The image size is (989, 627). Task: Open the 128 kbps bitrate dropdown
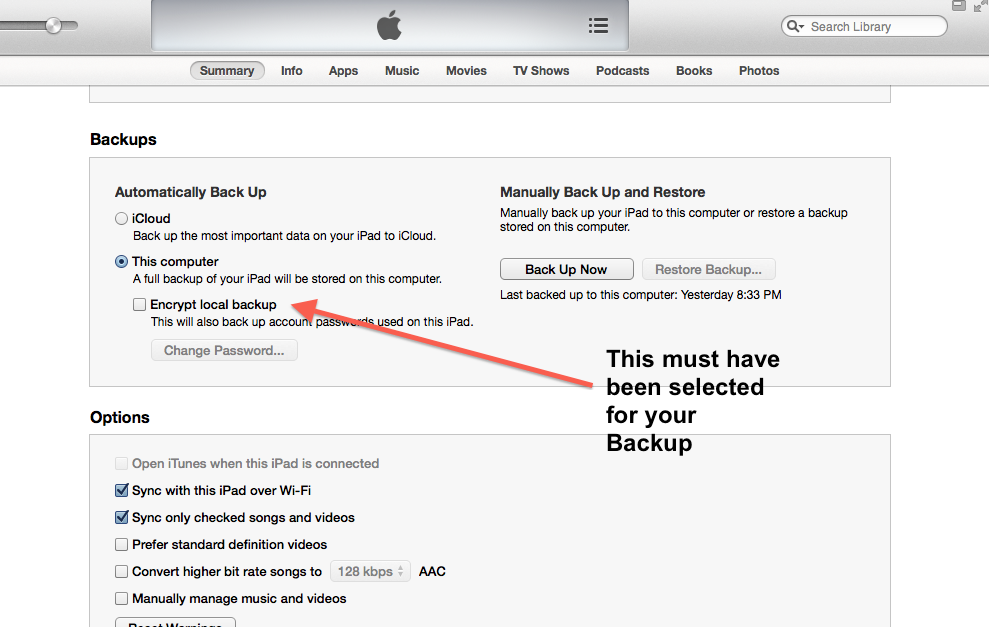pos(370,571)
